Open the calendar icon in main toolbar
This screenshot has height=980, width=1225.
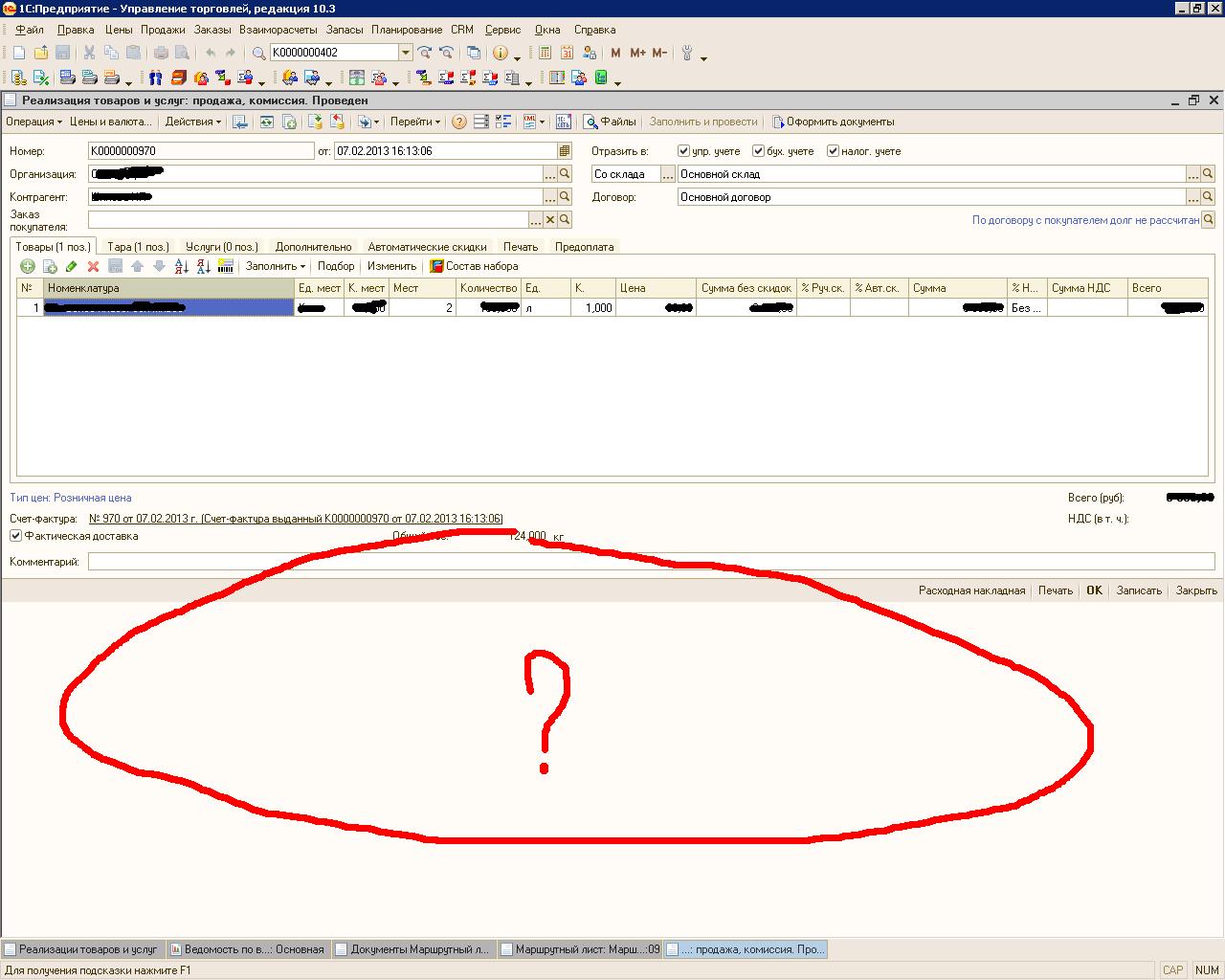[567, 54]
